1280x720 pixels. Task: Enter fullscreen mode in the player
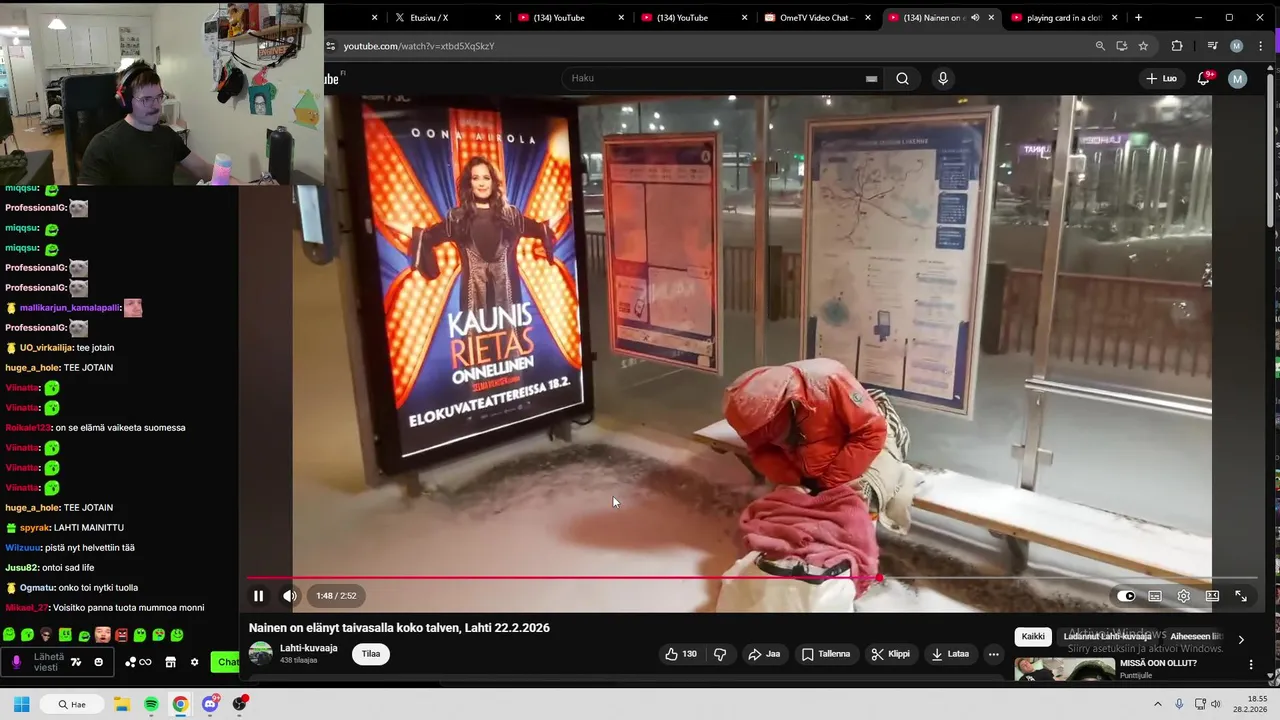coord(1241,596)
